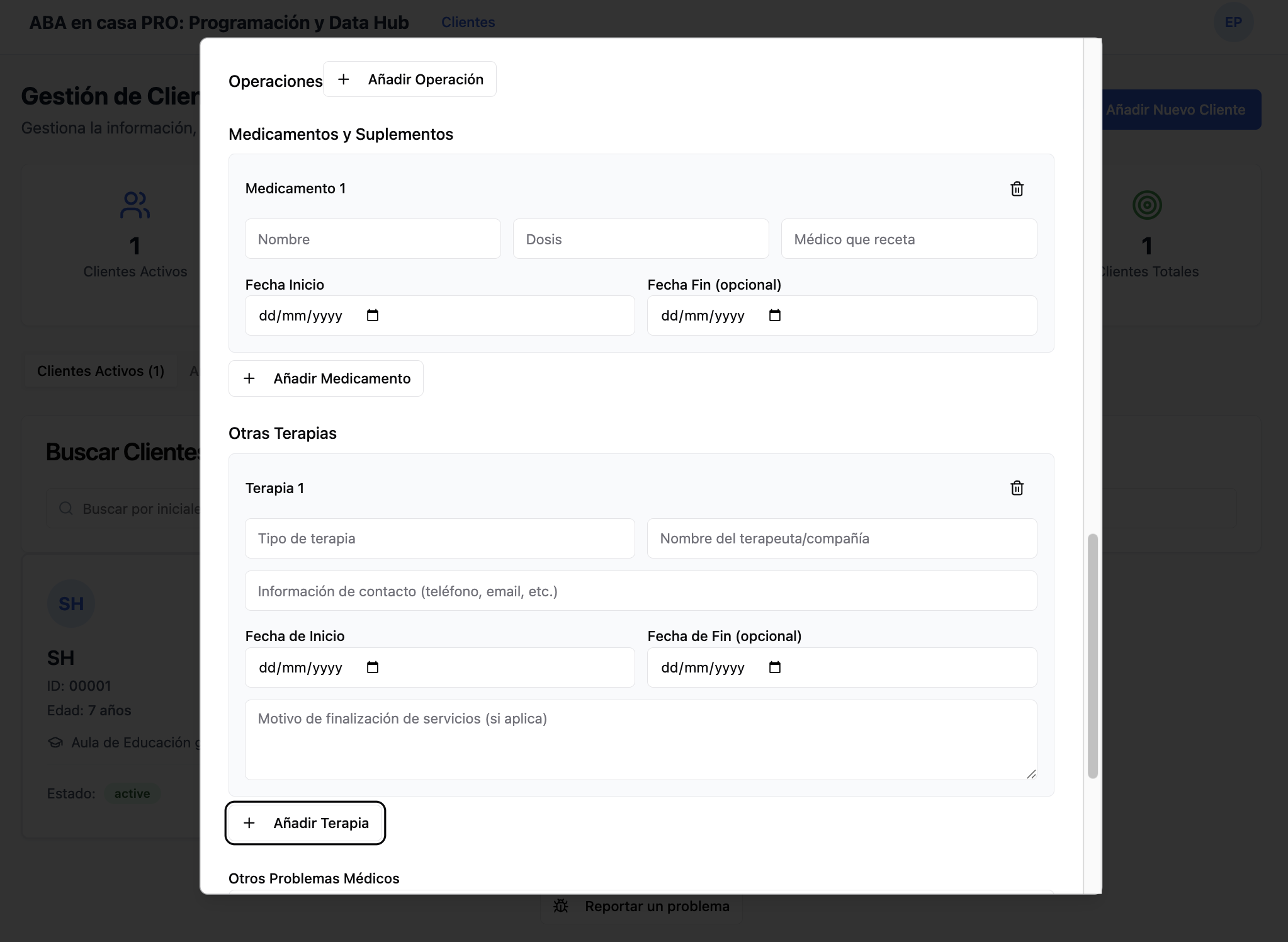
Task: Delete Terapia 1 with trash icon
Action: (x=1017, y=488)
